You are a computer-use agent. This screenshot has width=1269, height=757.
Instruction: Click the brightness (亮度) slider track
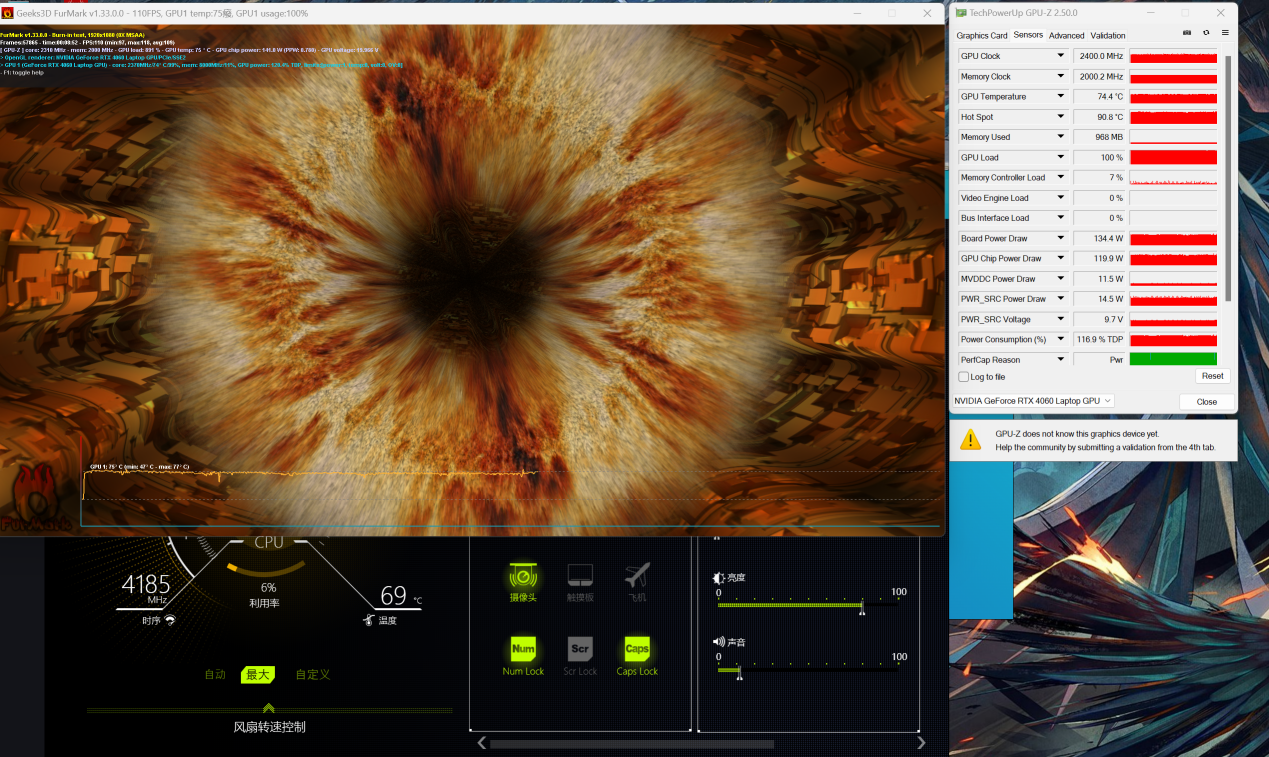(790, 605)
